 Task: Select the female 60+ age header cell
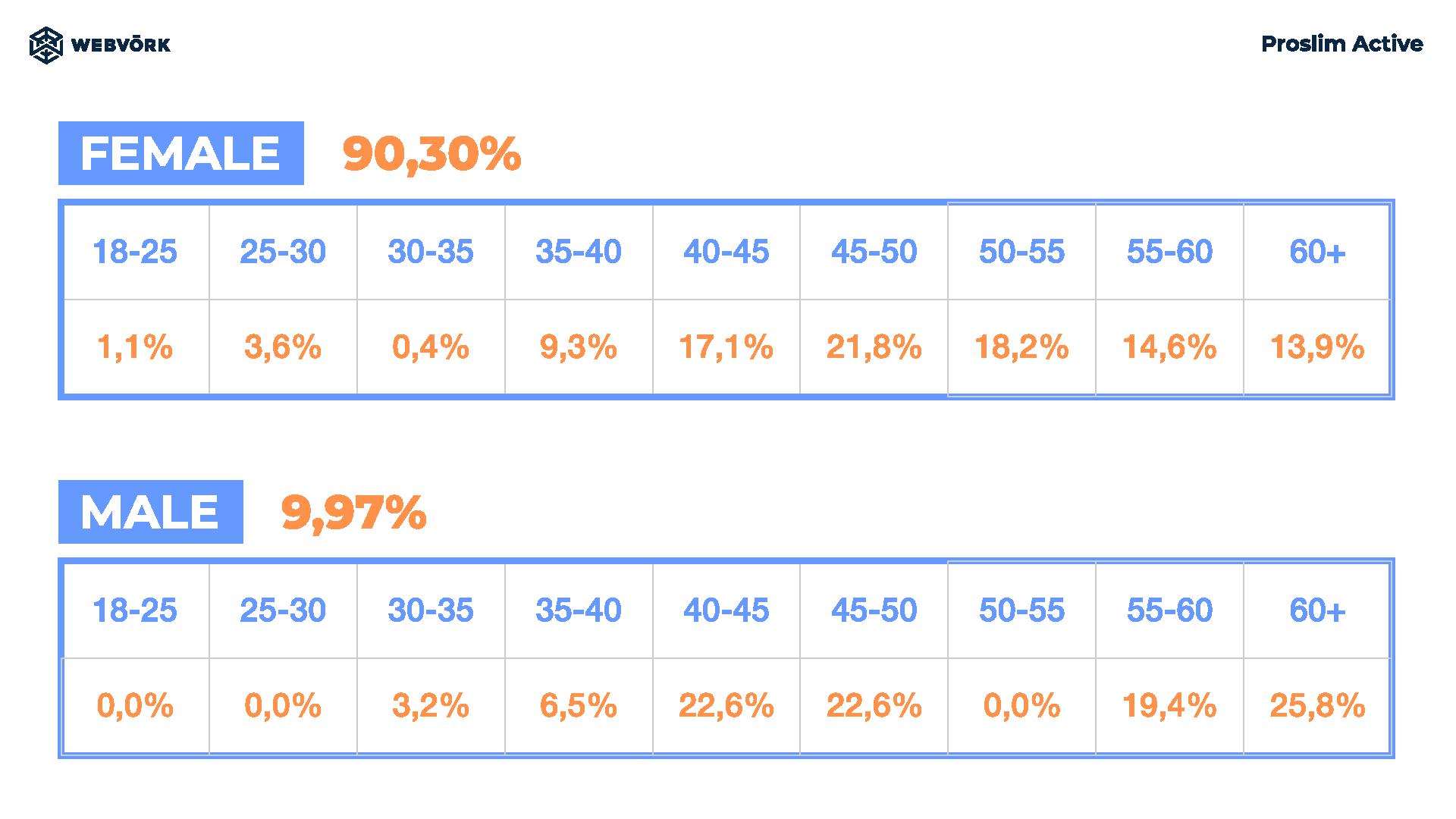click(1317, 252)
